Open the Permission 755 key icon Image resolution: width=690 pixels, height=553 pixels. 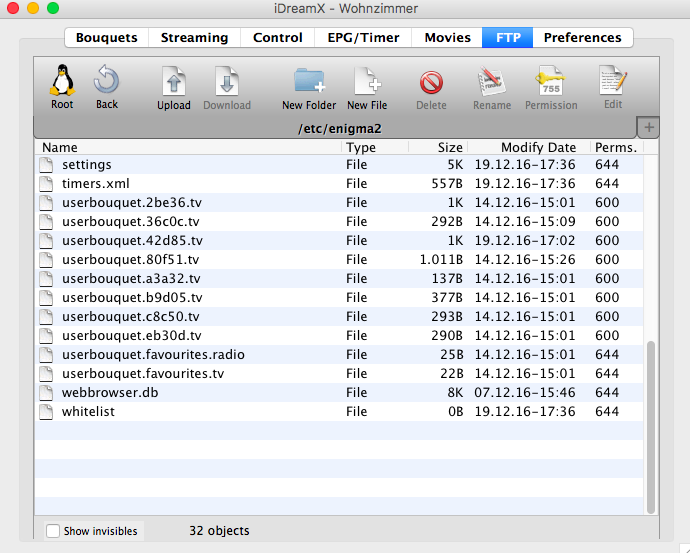pyautogui.click(x=551, y=81)
